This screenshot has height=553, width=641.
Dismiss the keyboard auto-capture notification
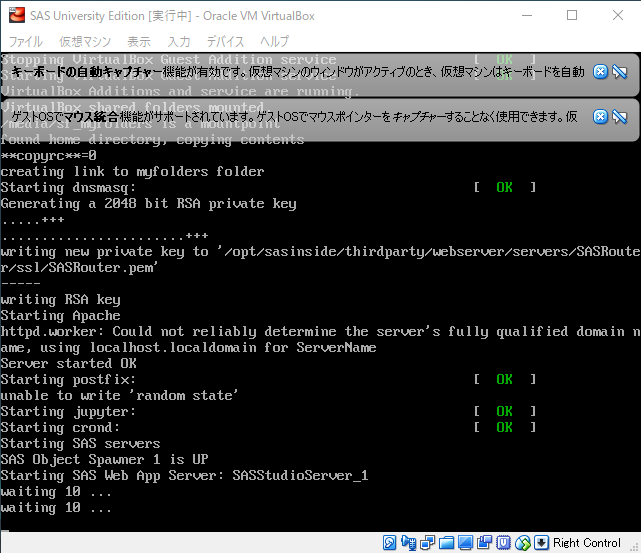pos(600,72)
